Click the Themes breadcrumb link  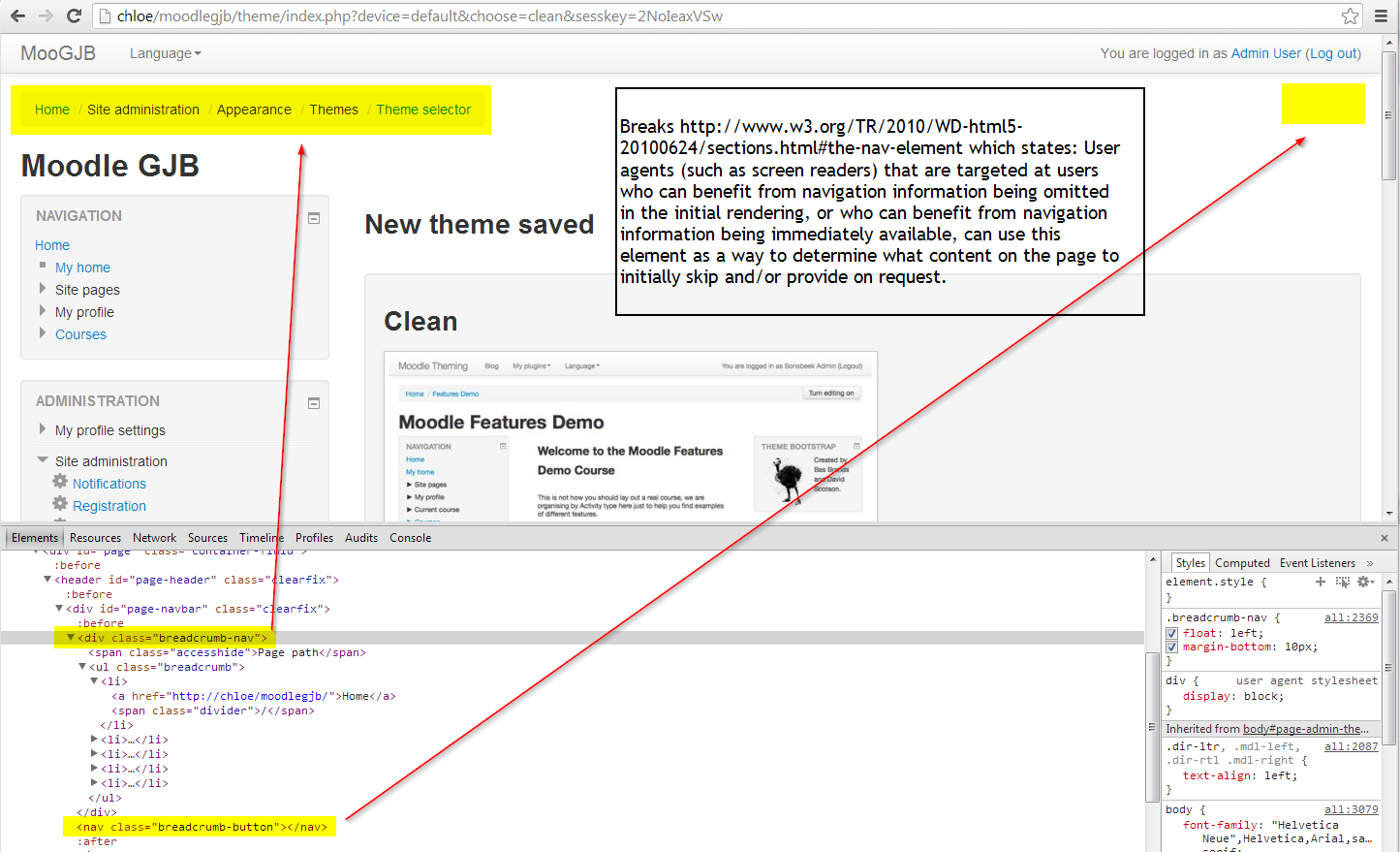point(334,110)
